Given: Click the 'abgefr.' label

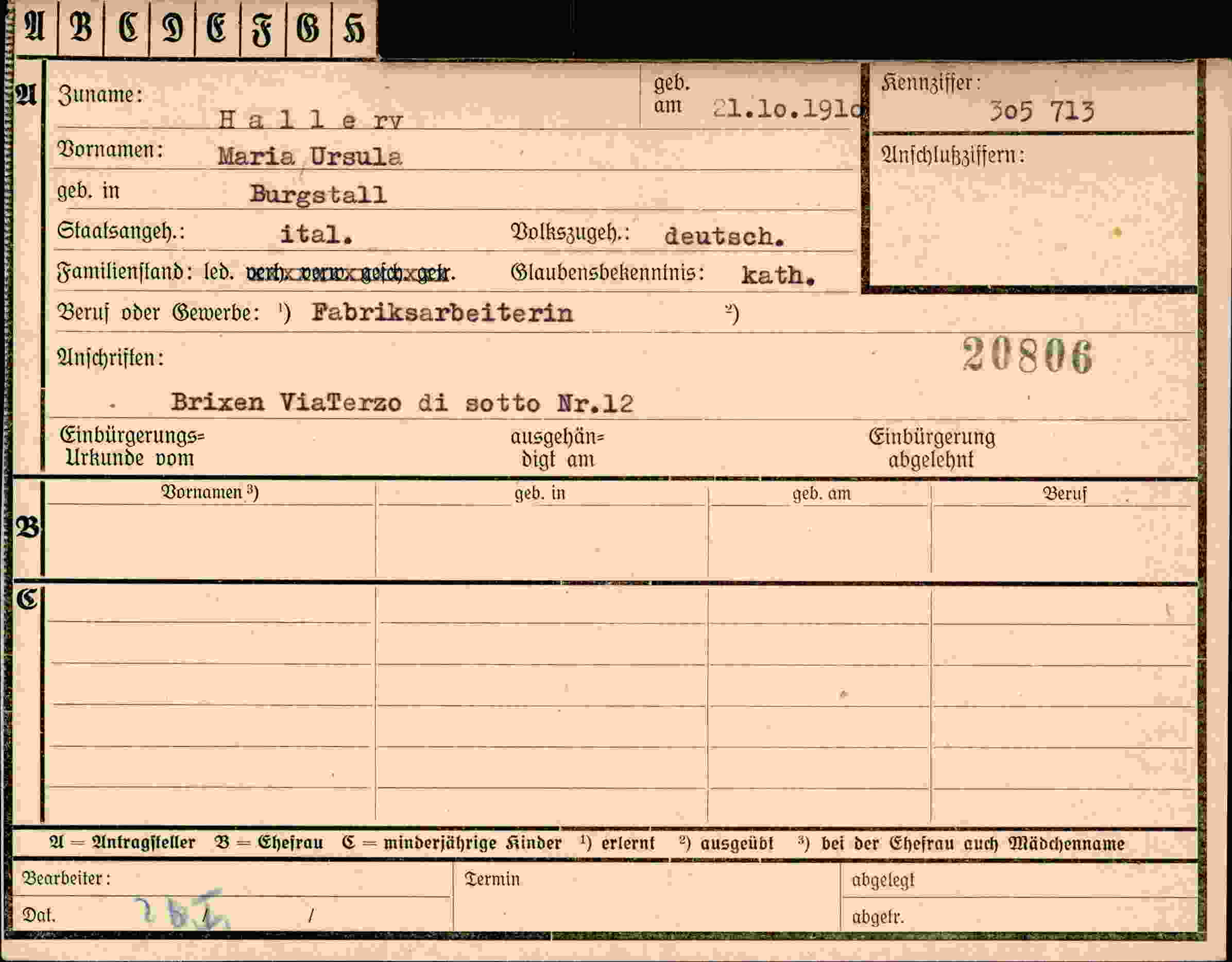Looking at the screenshot, I should pos(878,917).
